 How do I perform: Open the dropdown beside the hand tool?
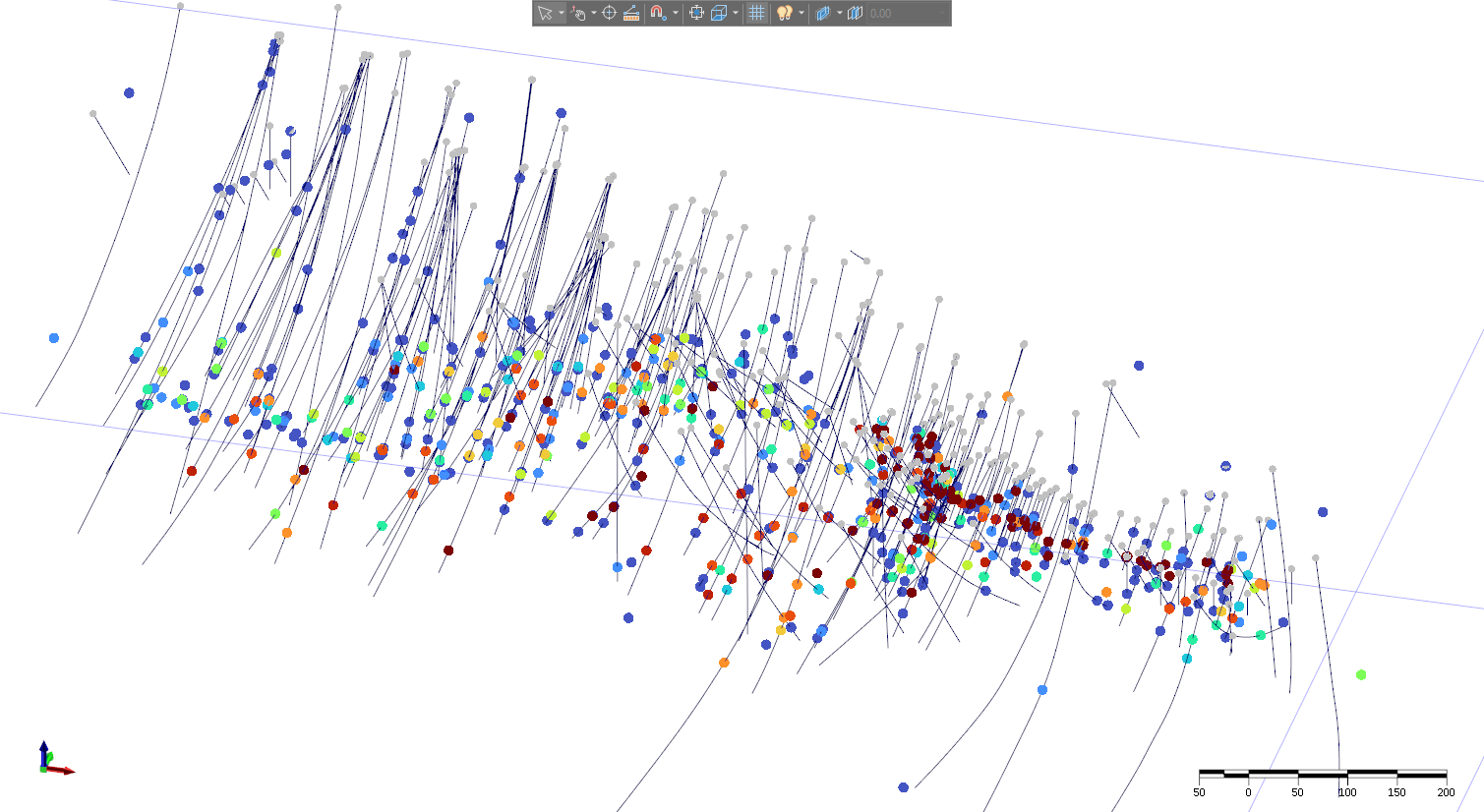(x=593, y=13)
